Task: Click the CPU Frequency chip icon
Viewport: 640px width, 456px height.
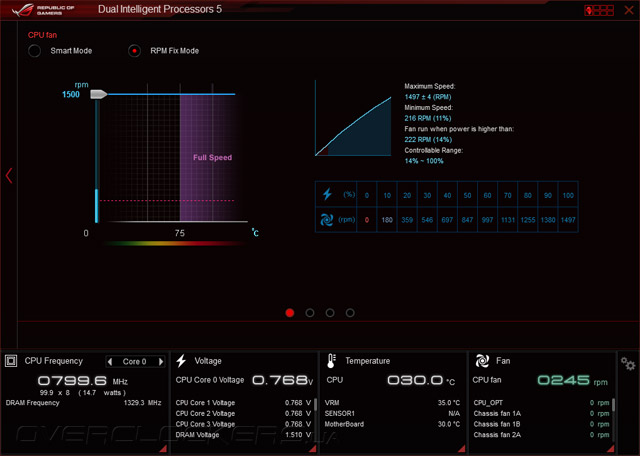Action: pyautogui.click(x=11, y=361)
